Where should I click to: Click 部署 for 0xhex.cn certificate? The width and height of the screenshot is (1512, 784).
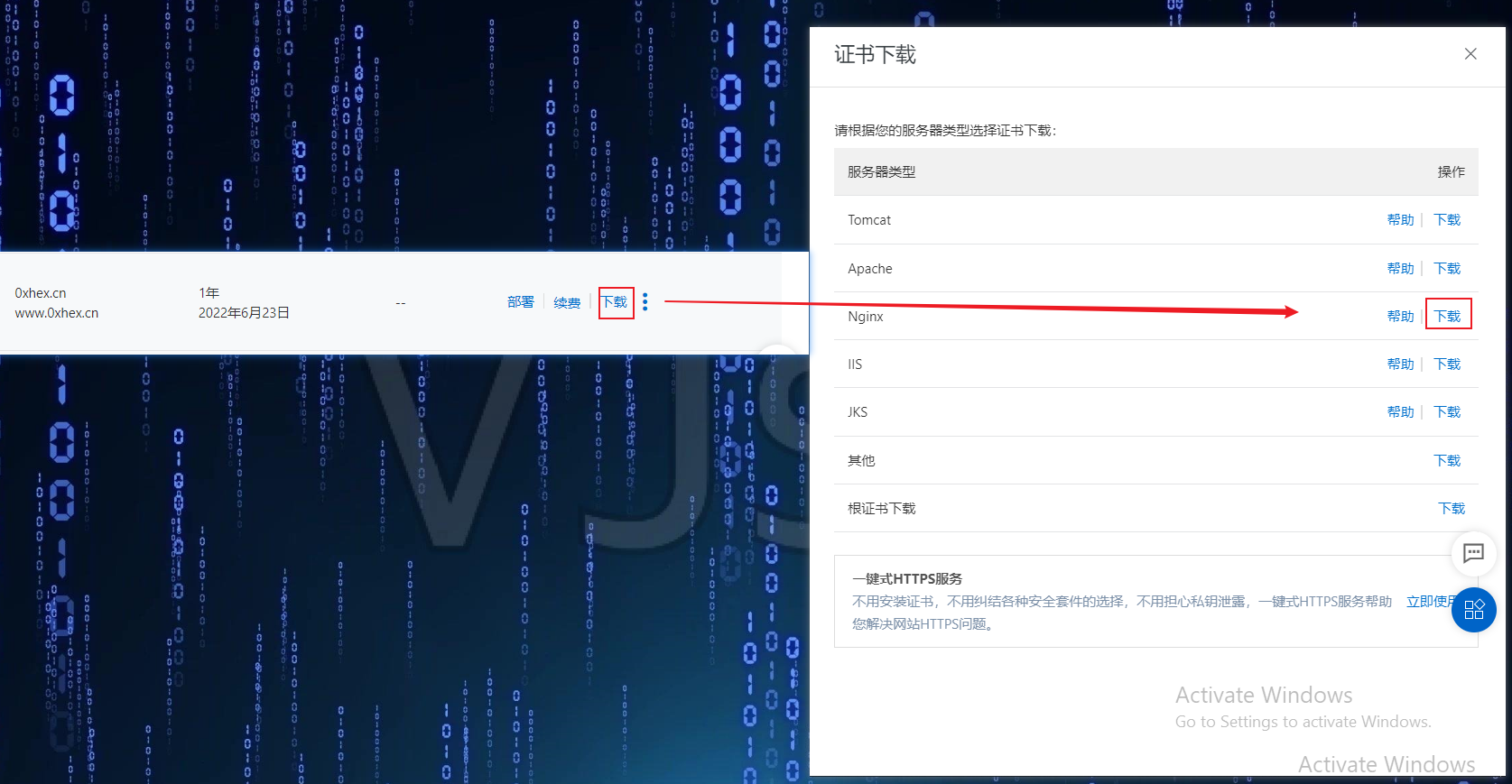click(520, 302)
